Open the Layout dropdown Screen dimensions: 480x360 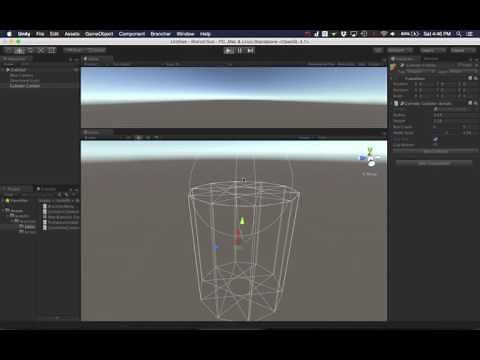[x=463, y=50]
